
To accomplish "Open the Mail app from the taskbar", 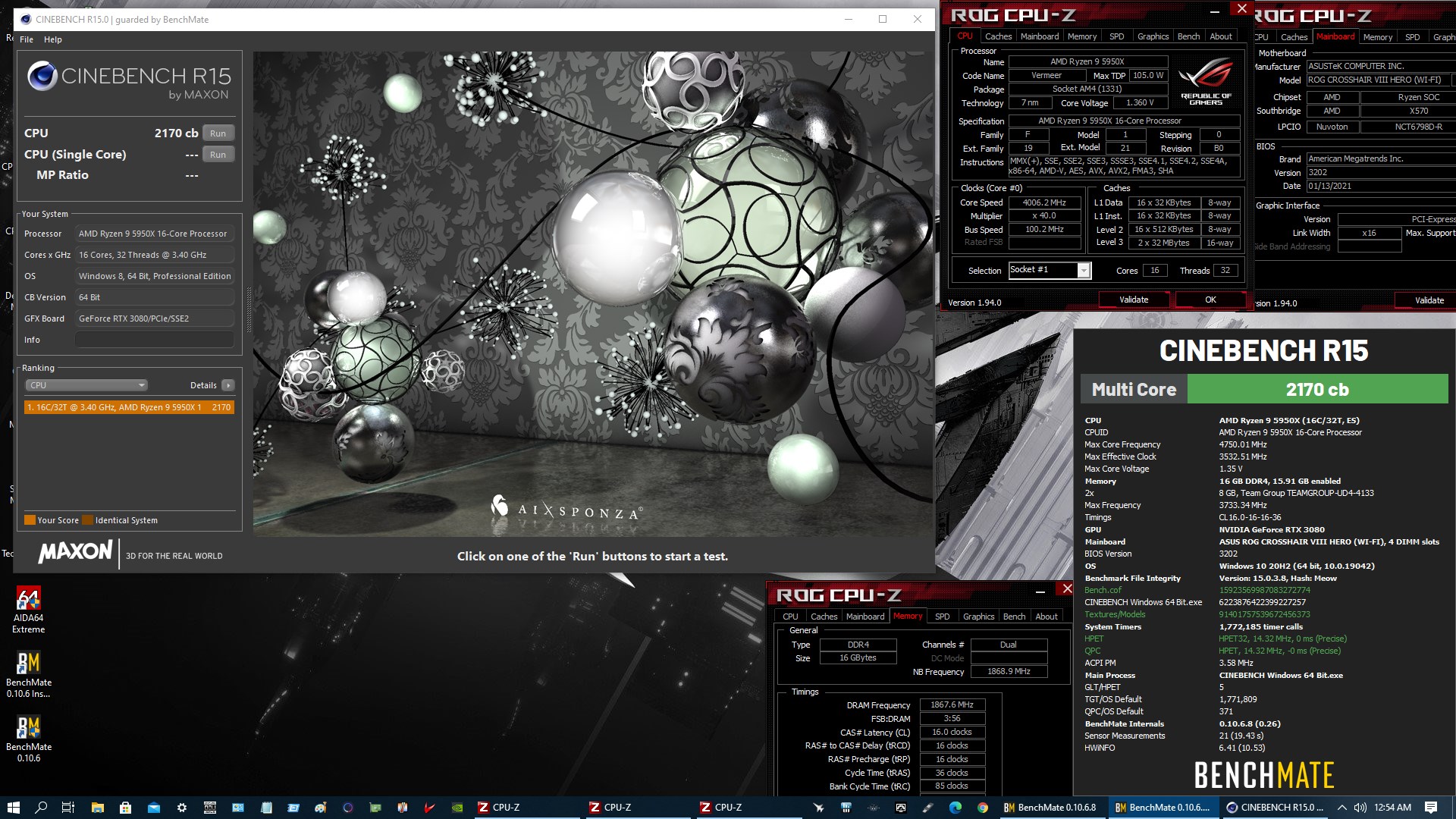I will 153,808.
